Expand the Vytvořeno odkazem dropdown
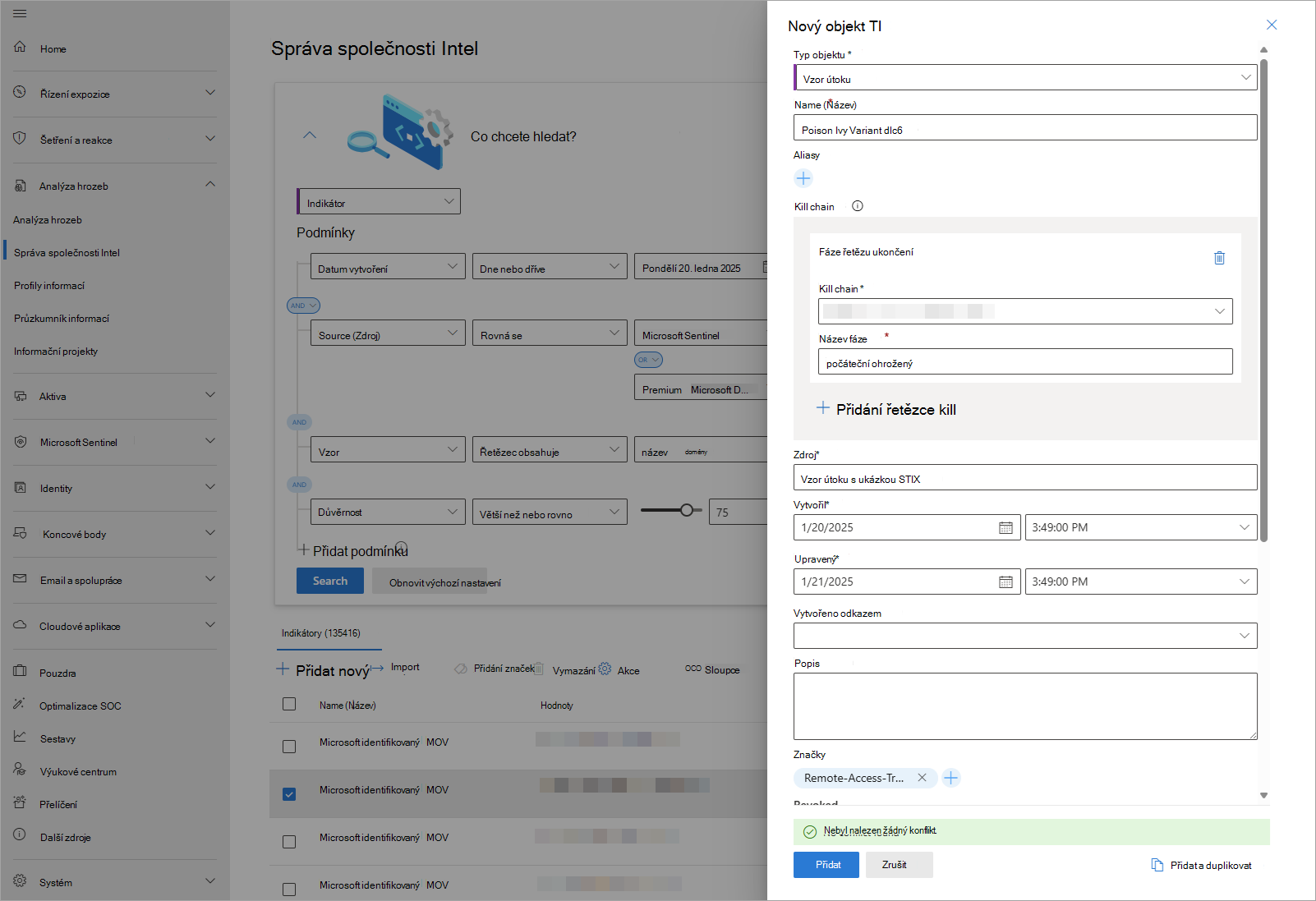The height and width of the screenshot is (901, 1316). [x=1025, y=636]
